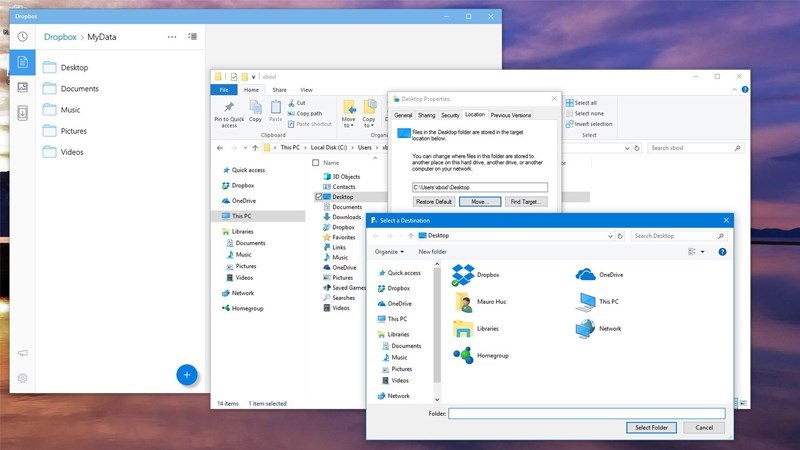Click Homegroup large icon in destination dialog
The image size is (800, 450).
click(463, 356)
